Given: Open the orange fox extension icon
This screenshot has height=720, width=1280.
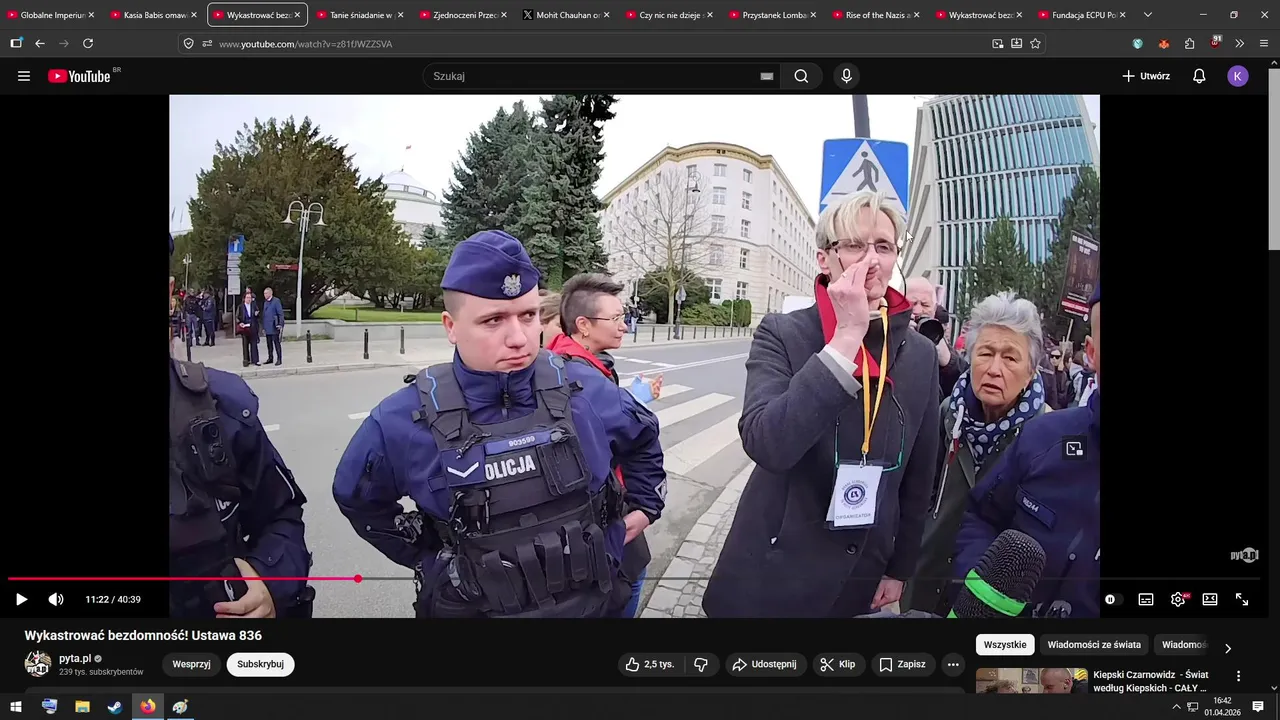Looking at the screenshot, I should coord(1164,44).
